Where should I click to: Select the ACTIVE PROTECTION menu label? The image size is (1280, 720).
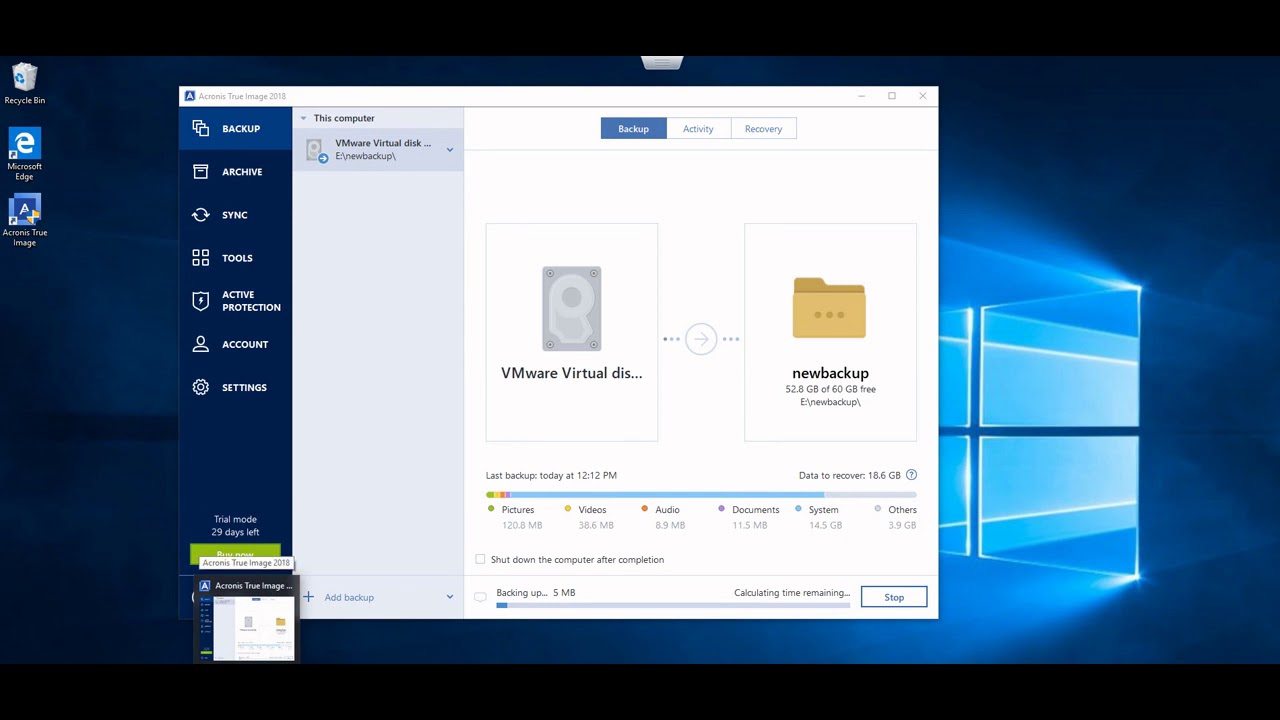(251, 301)
